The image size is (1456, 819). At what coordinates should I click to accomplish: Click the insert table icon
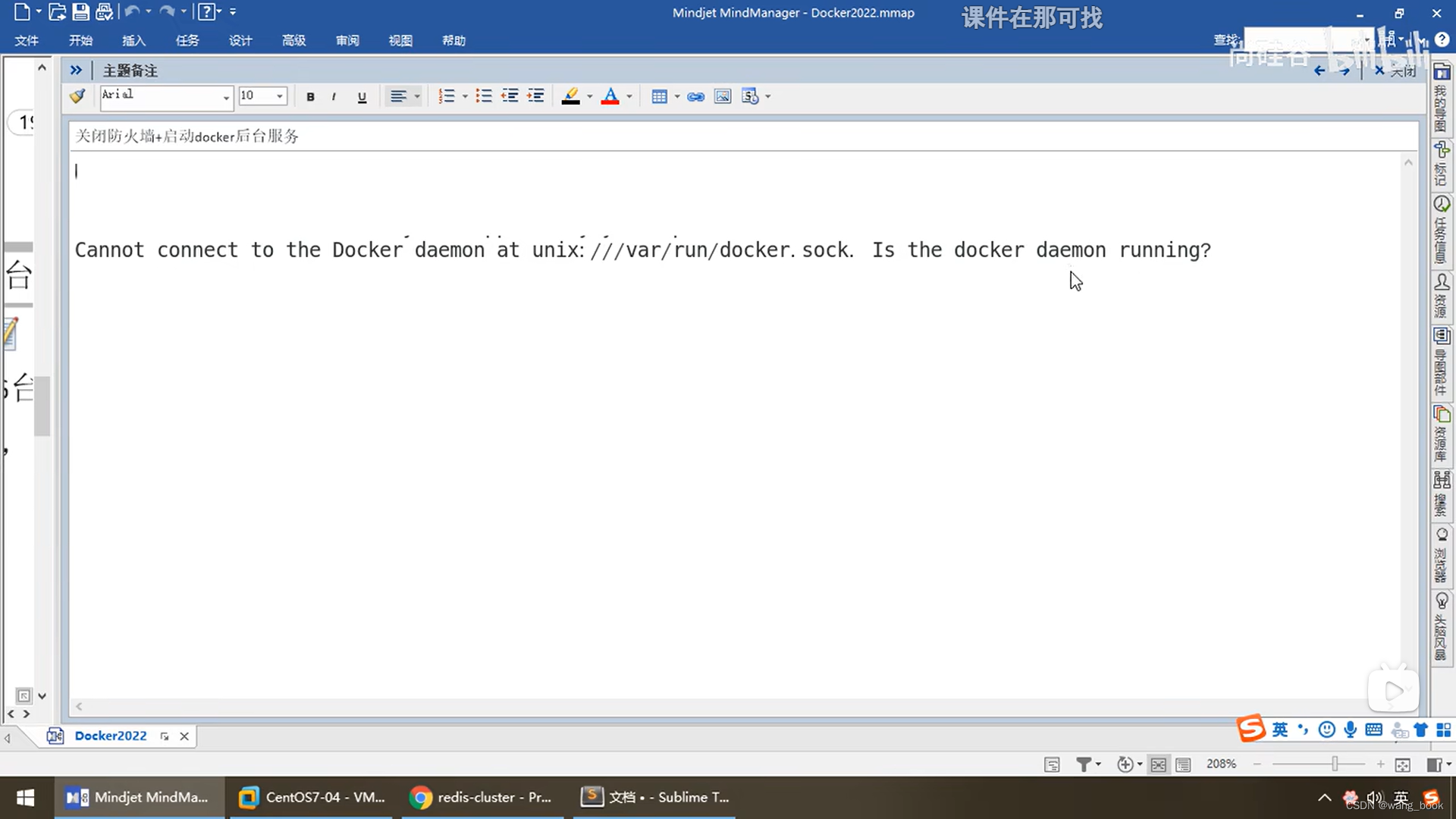(659, 96)
